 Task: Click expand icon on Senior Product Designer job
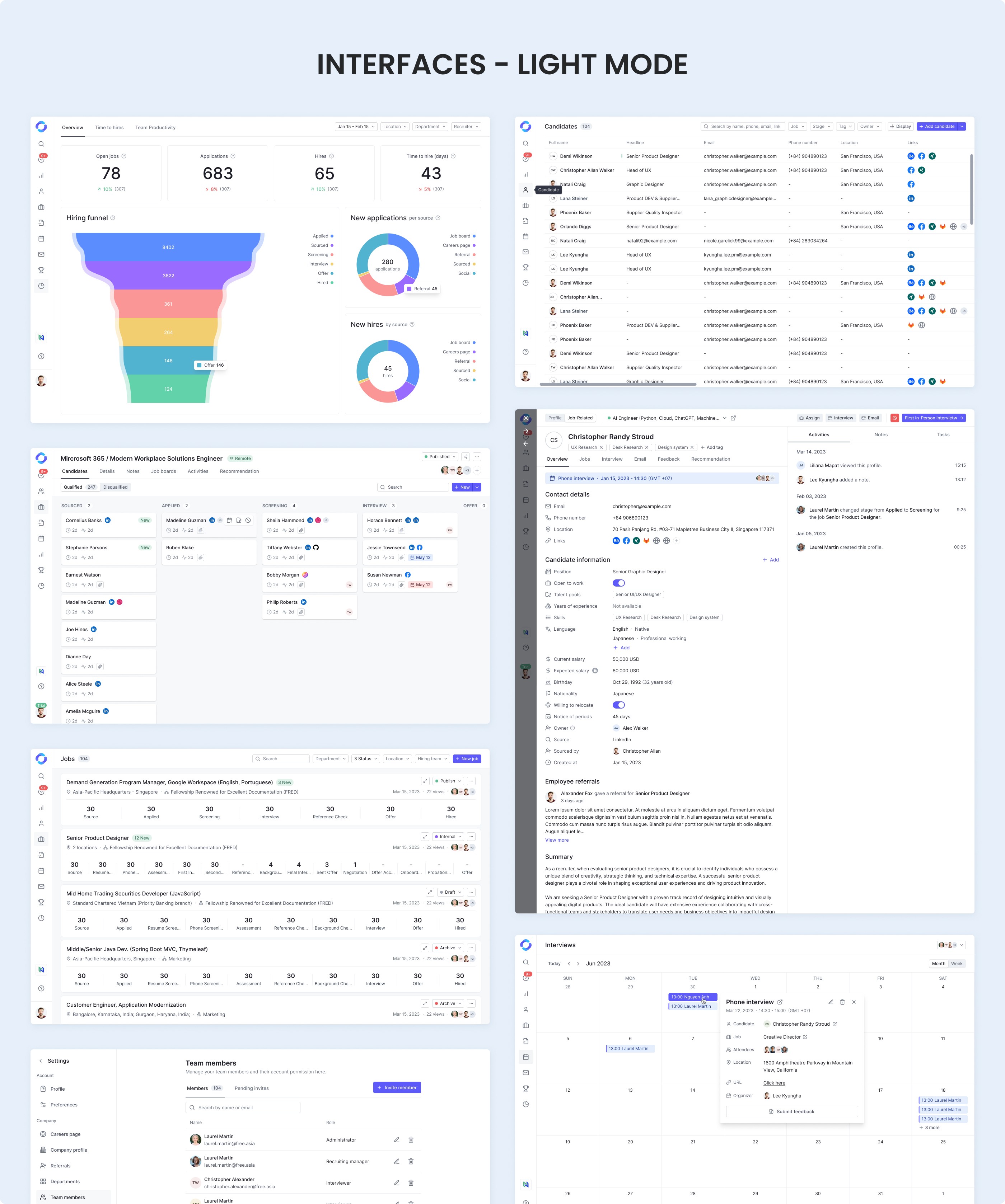[x=425, y=837]
